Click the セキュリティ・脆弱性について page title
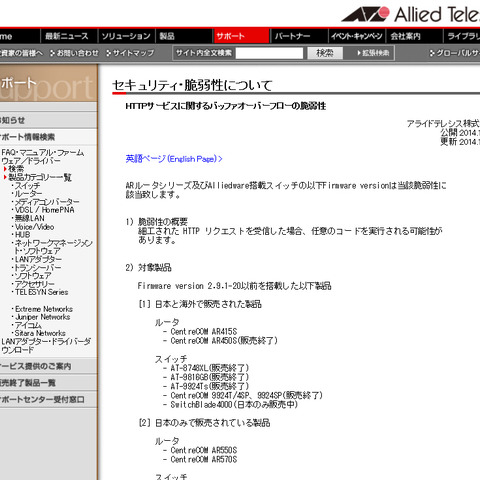Viewport: 480px width, 480px height. point(192,85)
